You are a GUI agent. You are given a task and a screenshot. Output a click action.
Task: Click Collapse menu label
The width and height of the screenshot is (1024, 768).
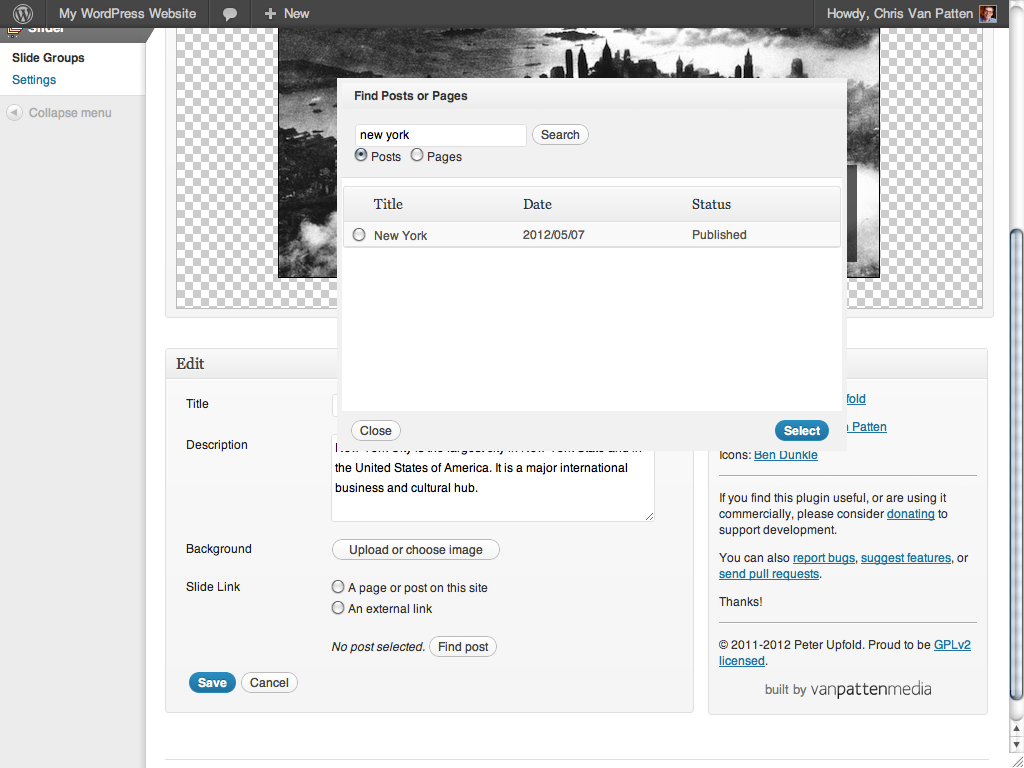pos(70,112)
